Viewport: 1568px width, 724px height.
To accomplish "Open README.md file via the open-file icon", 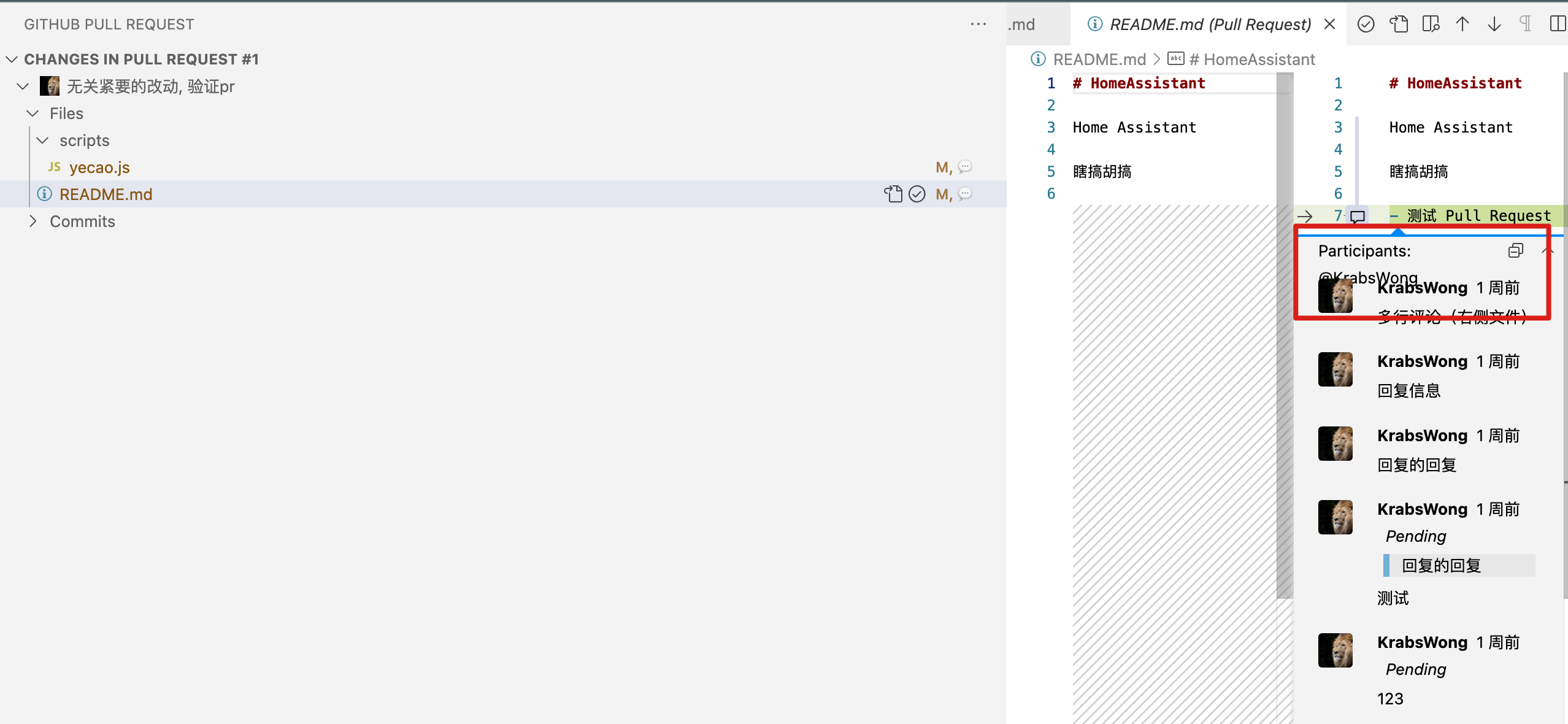I will 893,194.
